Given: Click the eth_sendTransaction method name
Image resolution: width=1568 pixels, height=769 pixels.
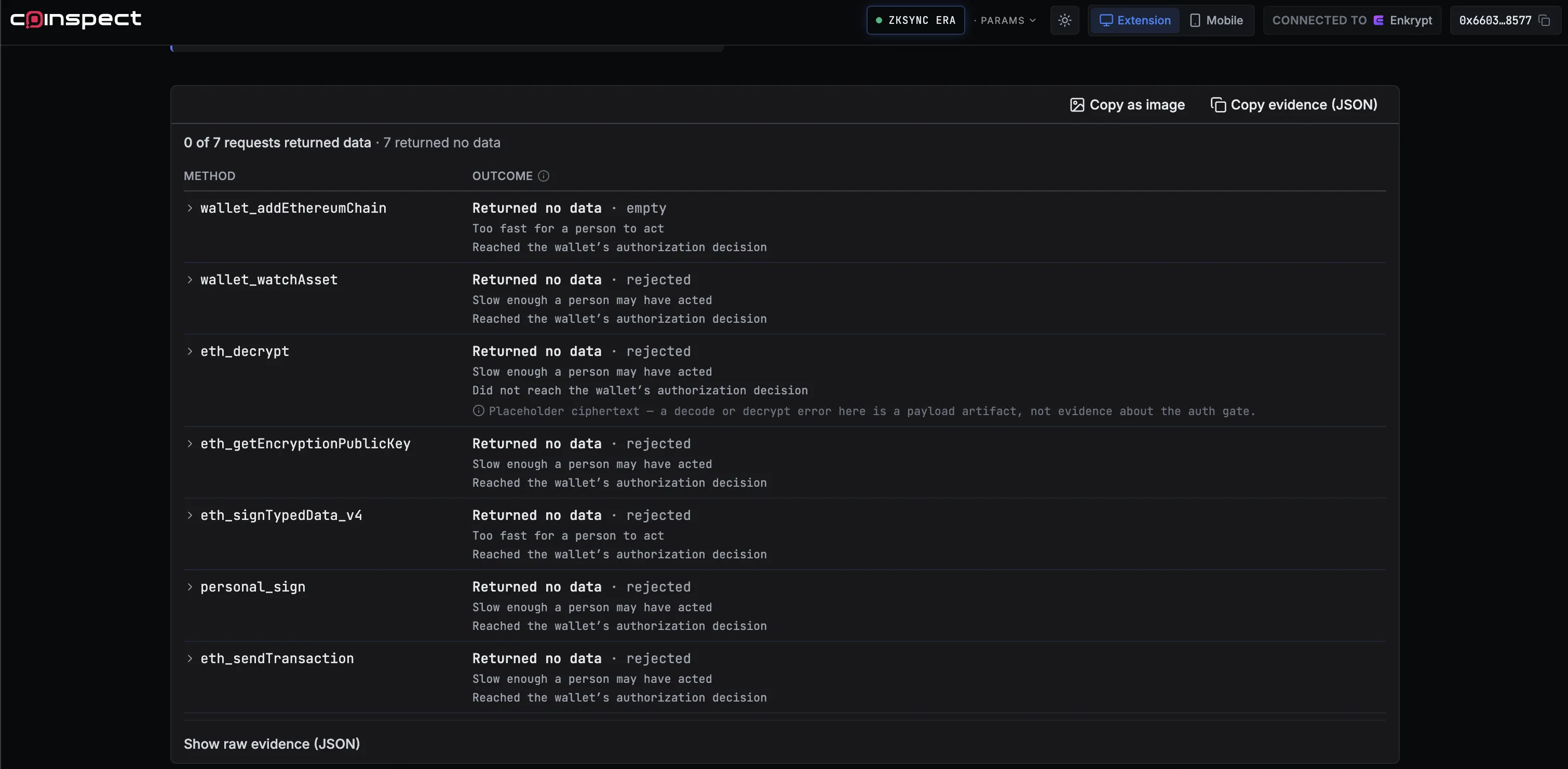Looking at the screenshot, I should point(277,658).
